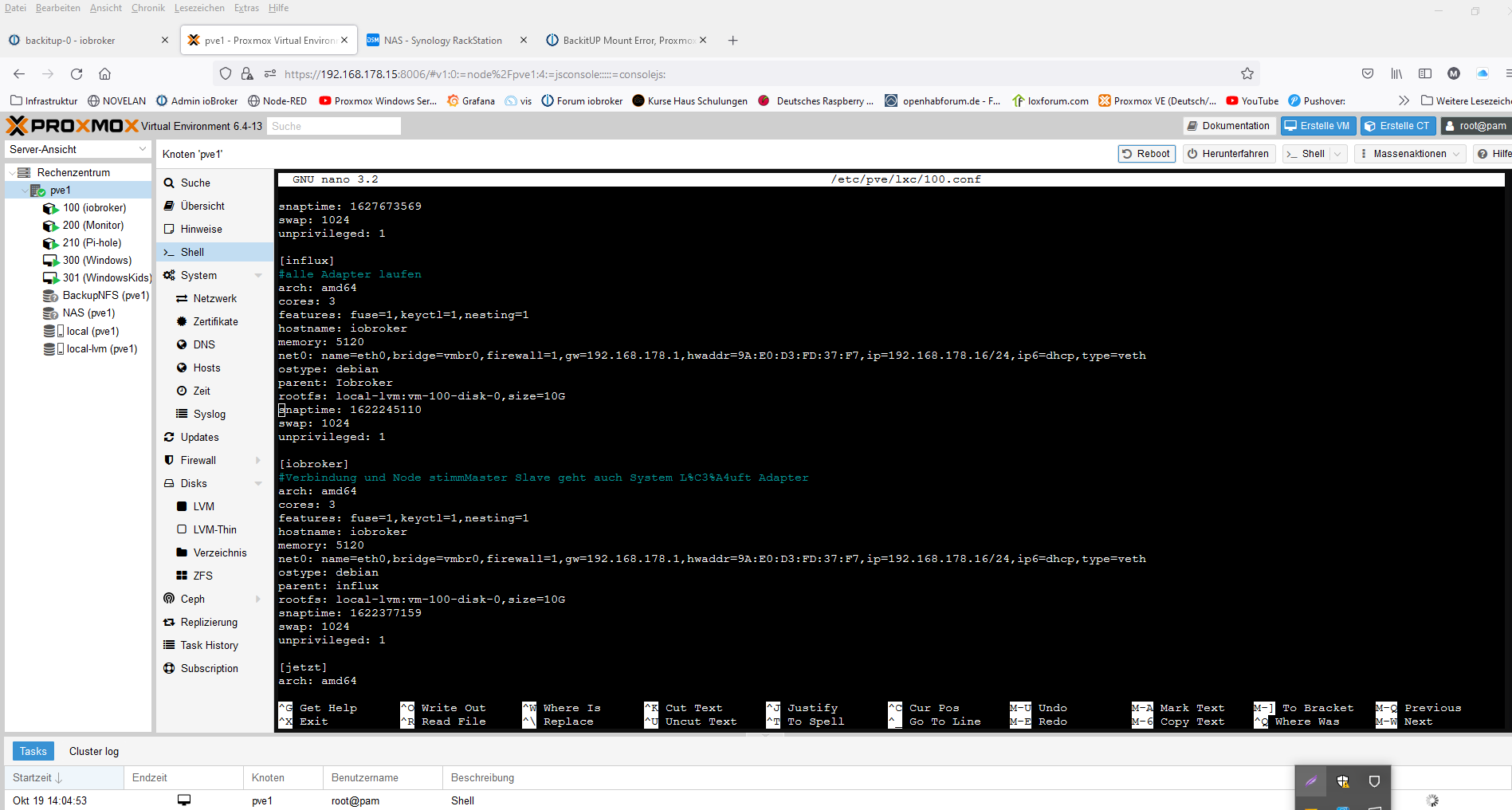This screenshot has height=810, width=1512.
Task: Open the Admin ioBroker bookmark
Action: (197, 100)
